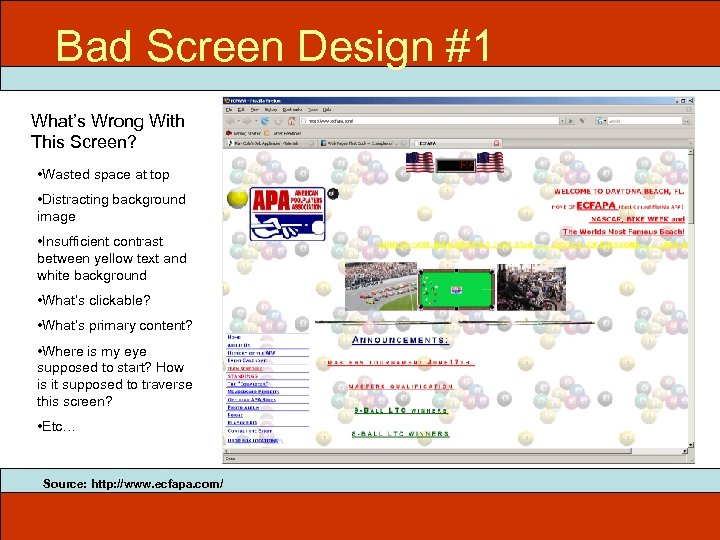The height and width of the screenshot is (540, 720).
Task: Click the Home link in sidebar
Action: 234,337
